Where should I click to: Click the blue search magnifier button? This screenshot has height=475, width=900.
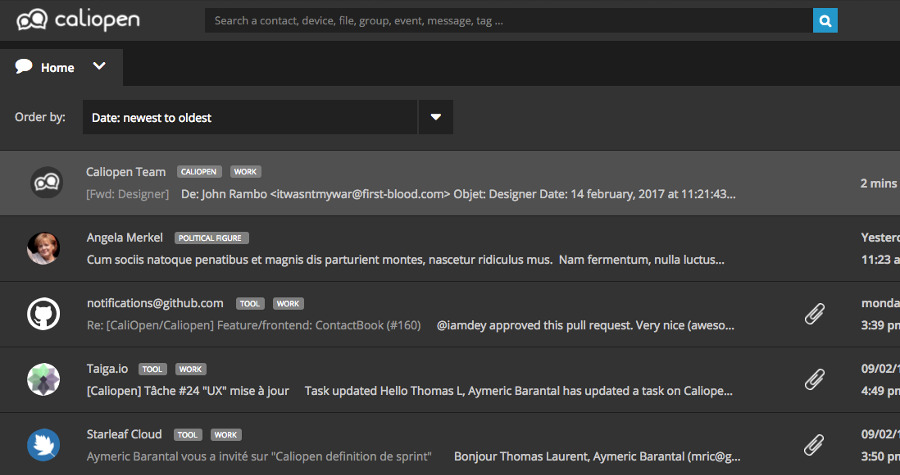coord(825,21)
